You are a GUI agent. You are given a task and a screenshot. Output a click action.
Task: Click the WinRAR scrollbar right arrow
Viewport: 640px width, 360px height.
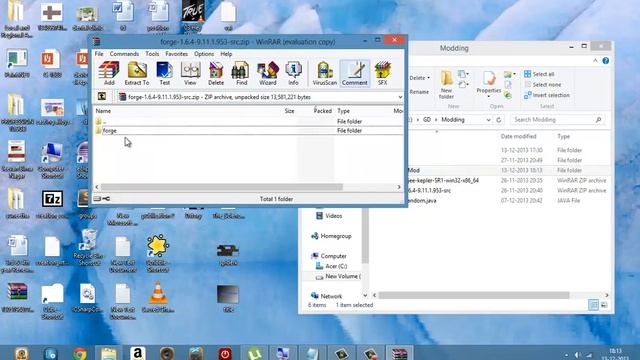pos(399,187)
